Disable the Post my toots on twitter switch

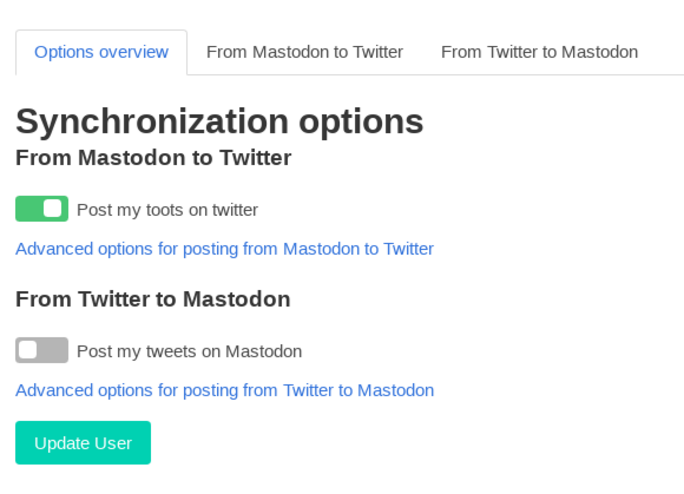coord(42,209)
